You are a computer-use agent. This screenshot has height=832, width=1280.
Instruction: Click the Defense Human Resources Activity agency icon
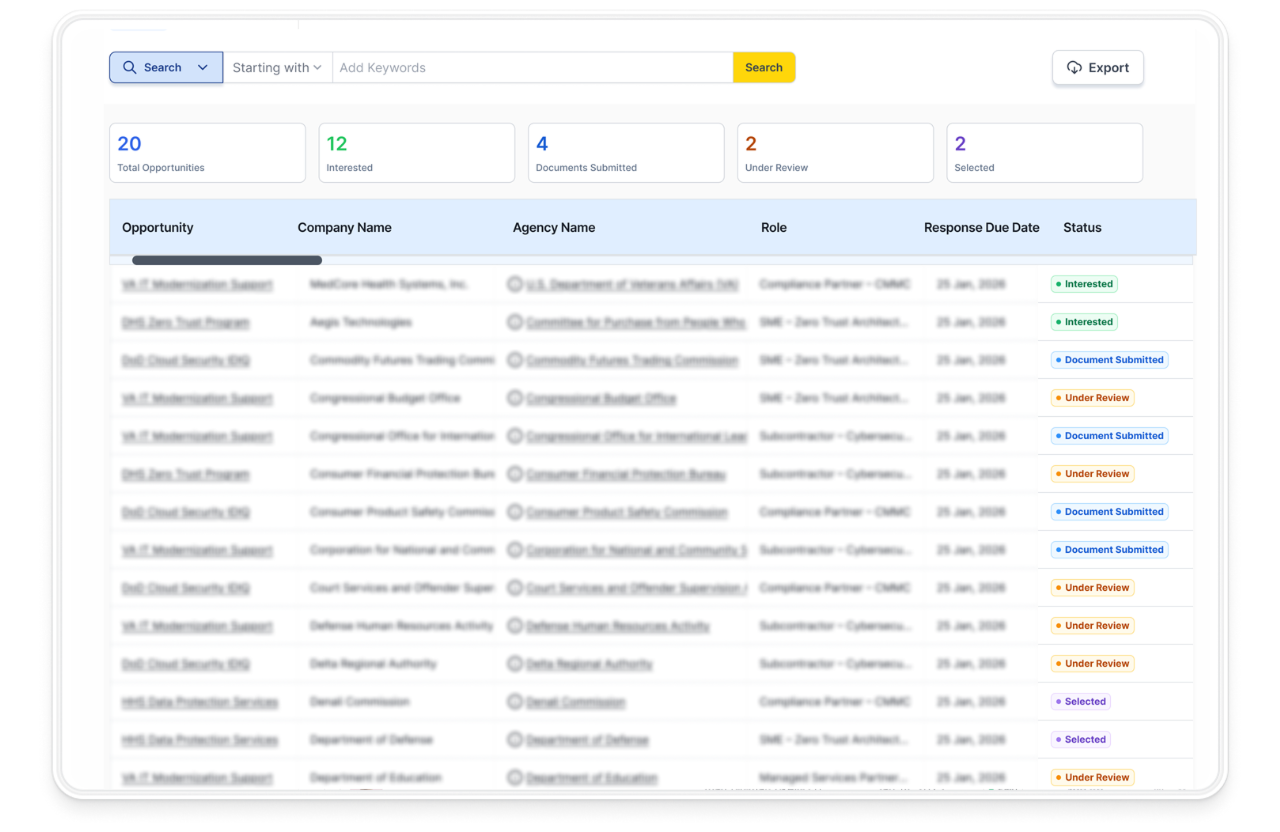point(515,626)
